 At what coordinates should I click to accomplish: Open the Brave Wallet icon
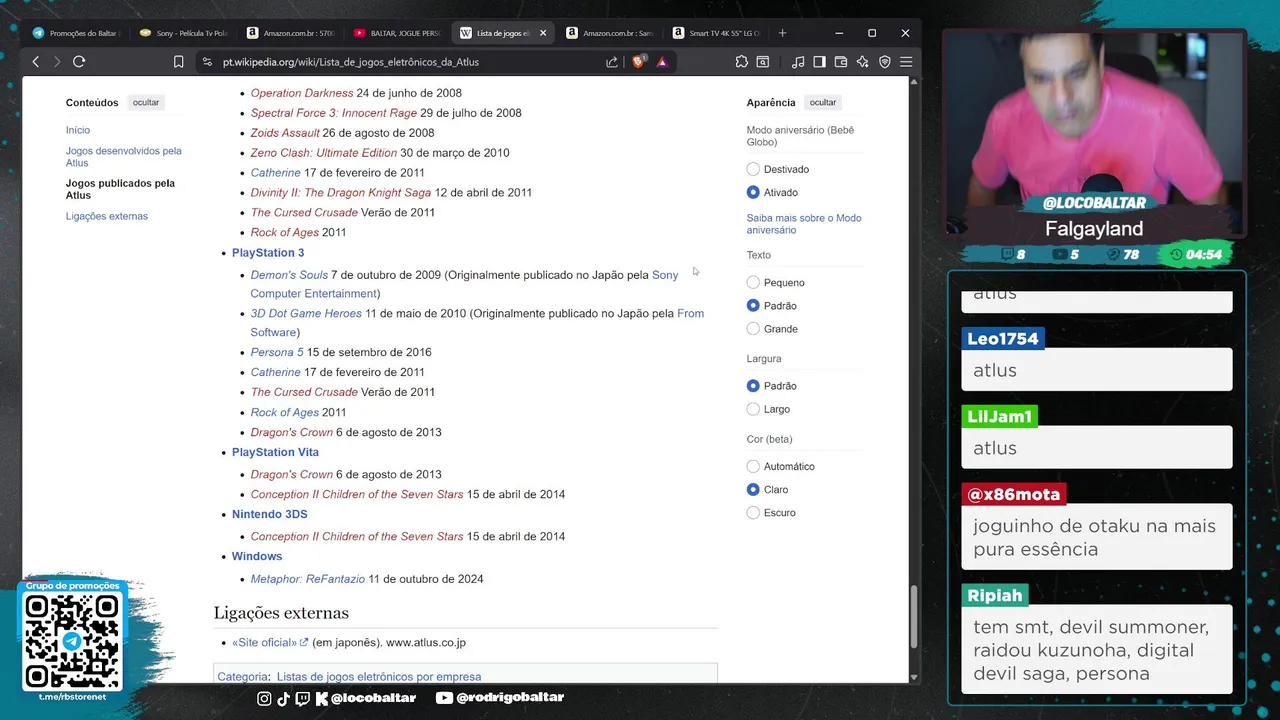pos(841,62)
